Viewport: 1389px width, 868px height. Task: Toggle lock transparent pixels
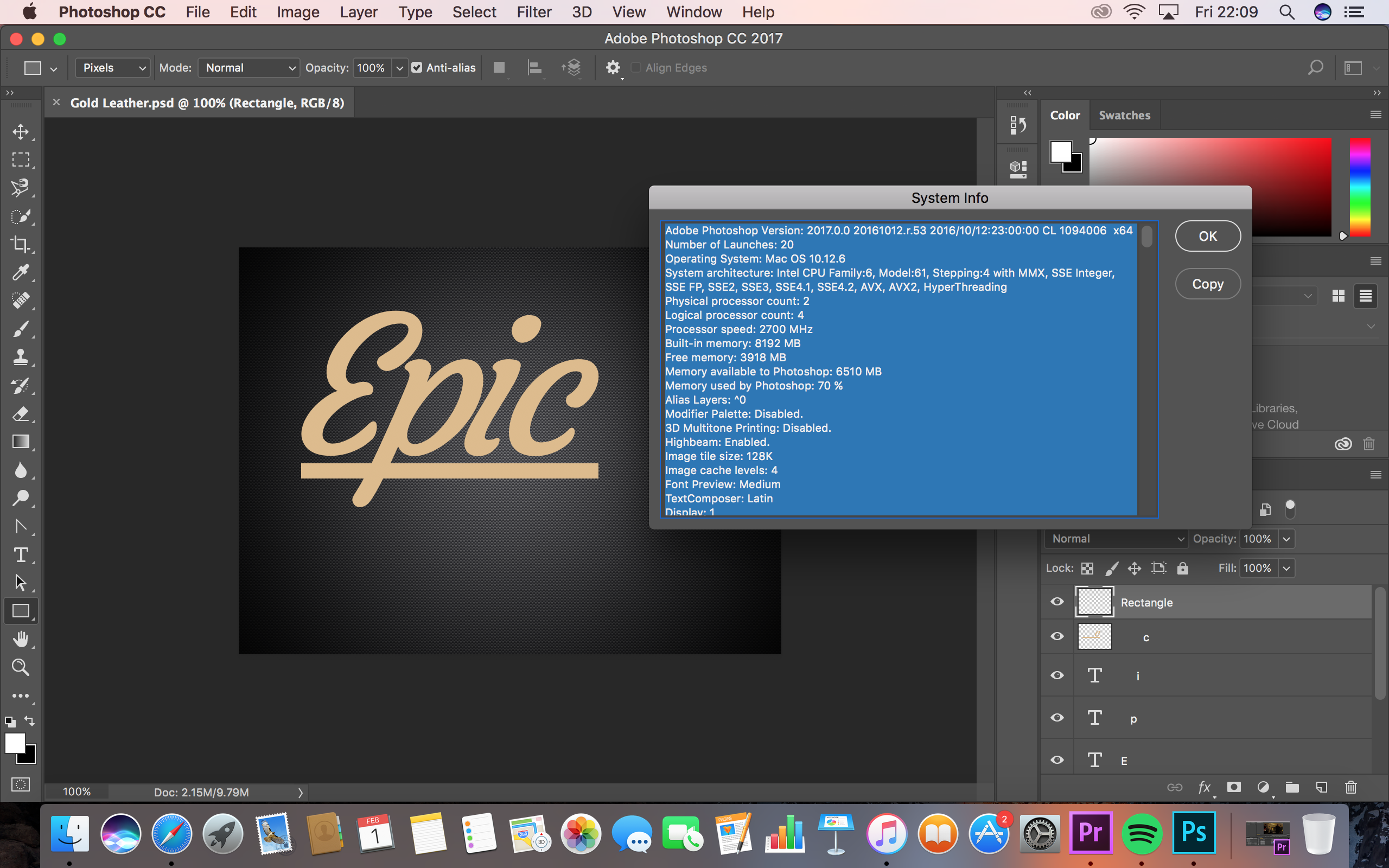1087,569
